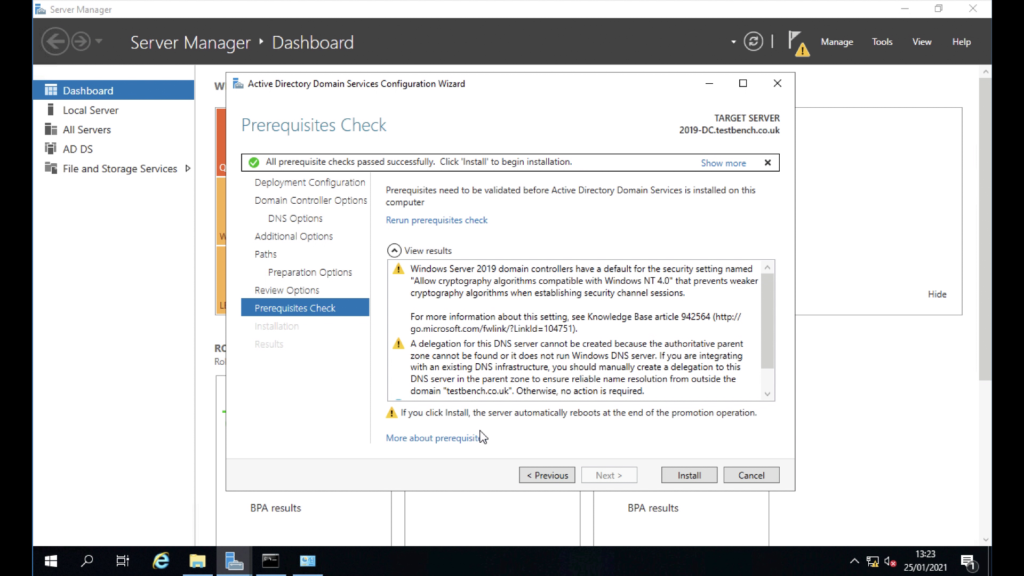Click the left BPA results text
1024x576 pixels.
click(276, 507)
